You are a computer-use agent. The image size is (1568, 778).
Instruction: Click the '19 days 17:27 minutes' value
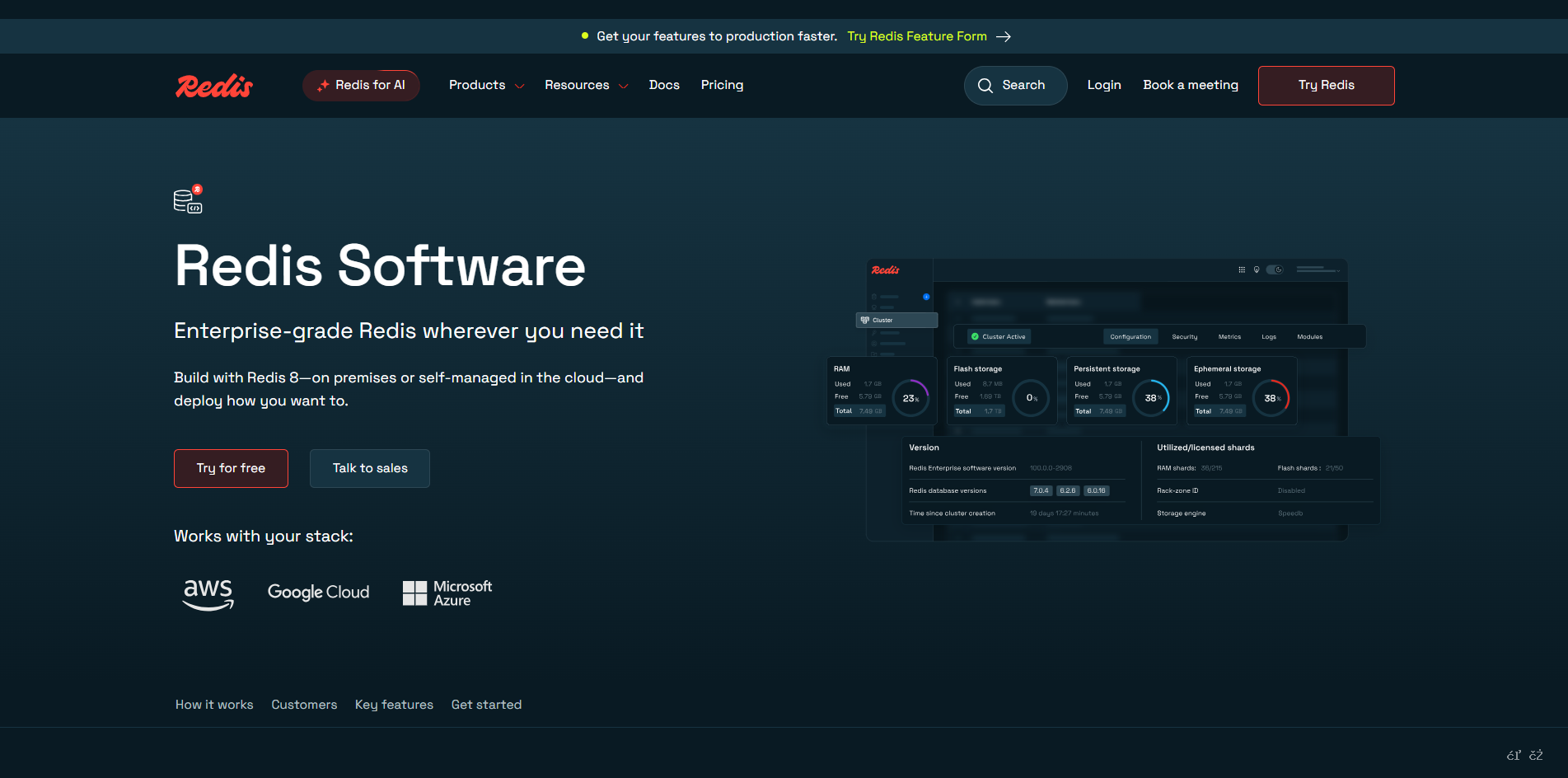[x=1064, y=513]
